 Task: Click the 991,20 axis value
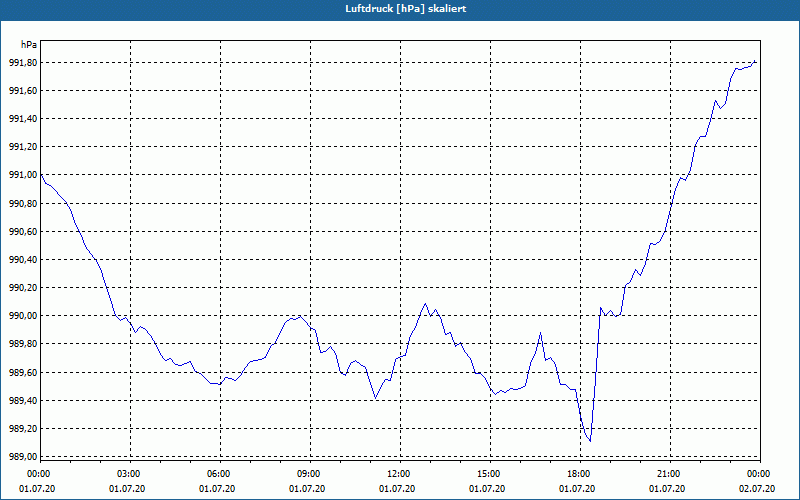23,147
